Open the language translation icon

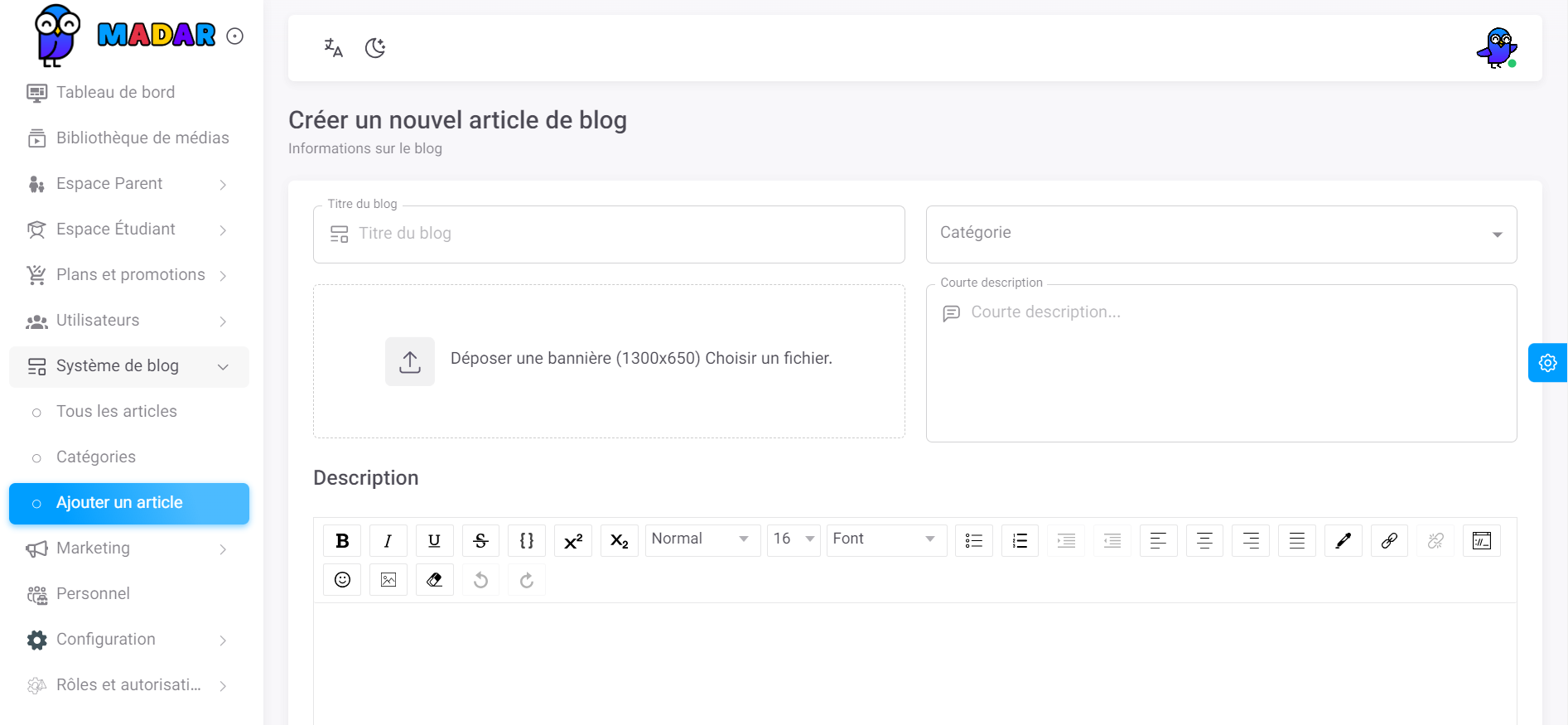(333, 48)
